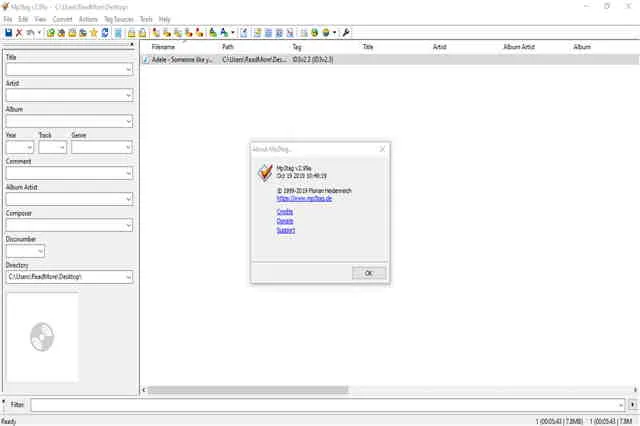Image resolution: width=640 pixels, height=426 pixels.
Task: Expand the Album Artist field dropdown
Action: 128,200
